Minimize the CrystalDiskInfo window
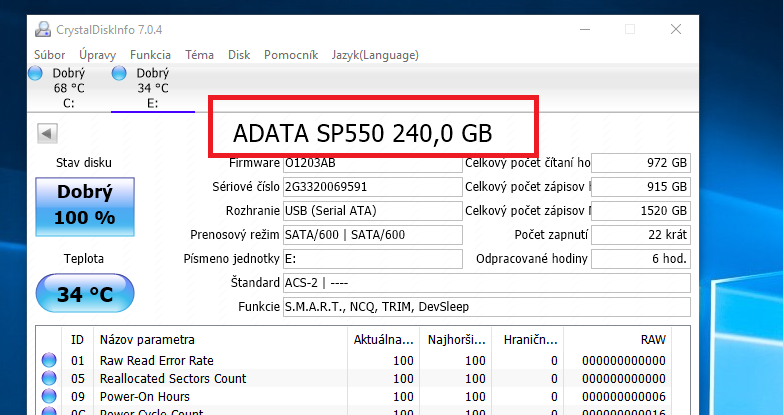 (585, 29)
